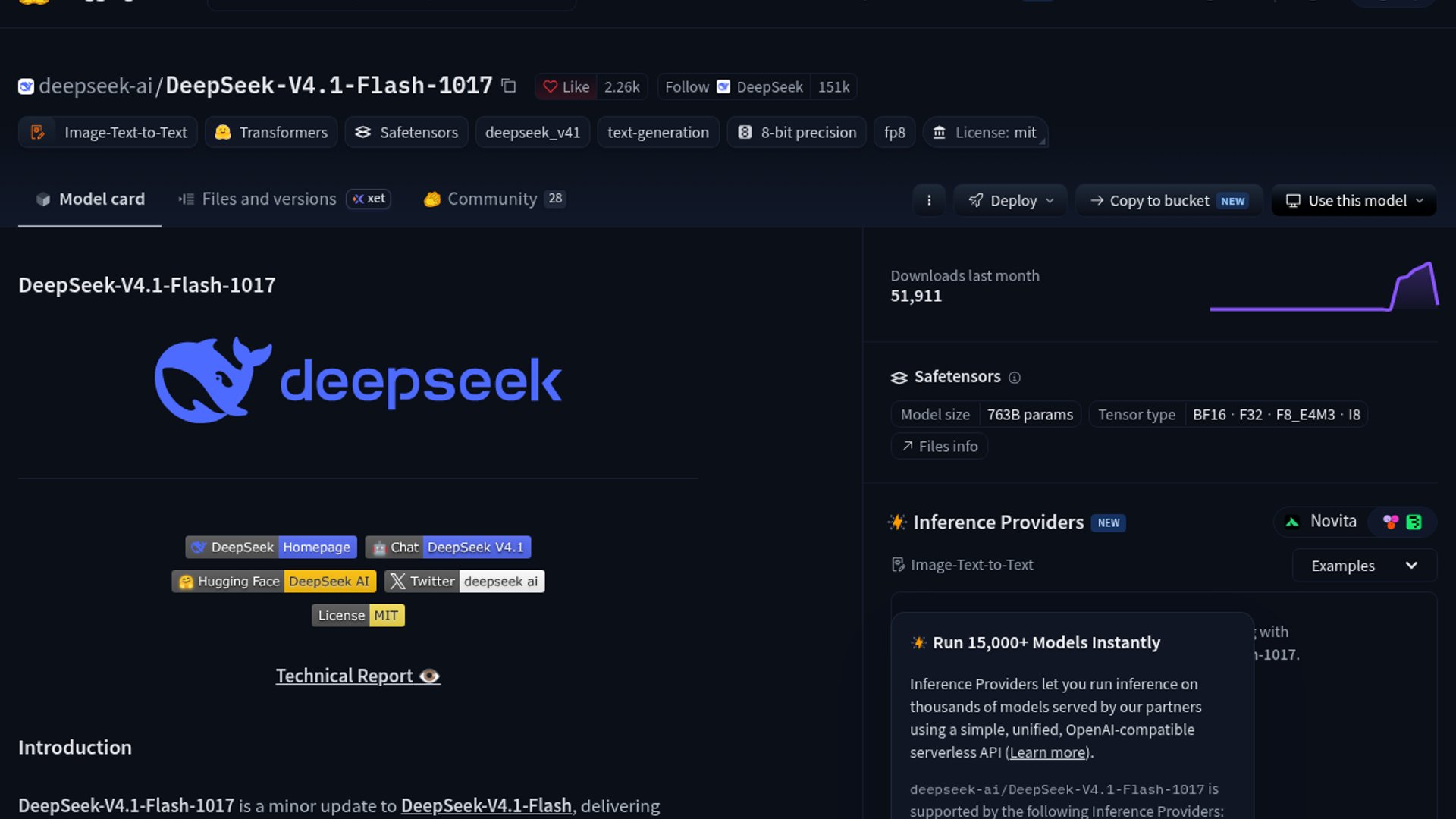Open the 151k followers count
The image size is (1456, 819).
(x=833, y=87)
